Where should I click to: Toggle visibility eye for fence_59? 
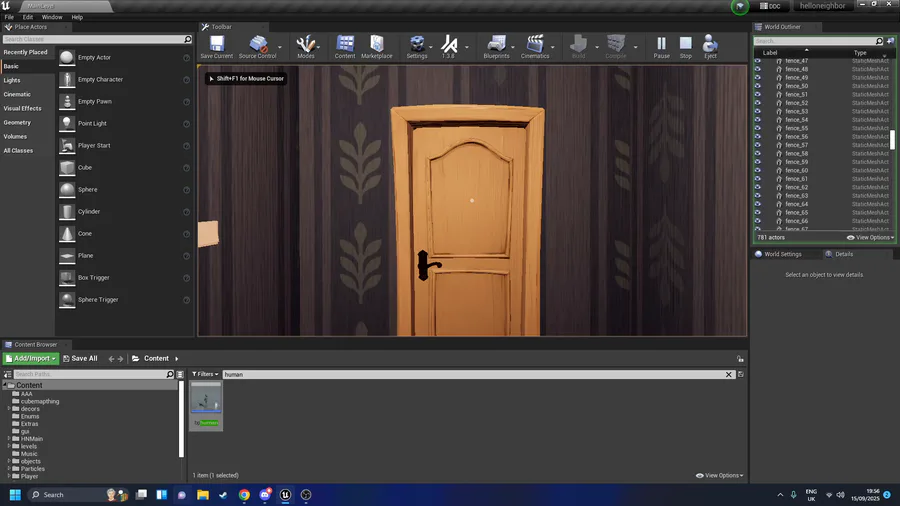[758, 162]
